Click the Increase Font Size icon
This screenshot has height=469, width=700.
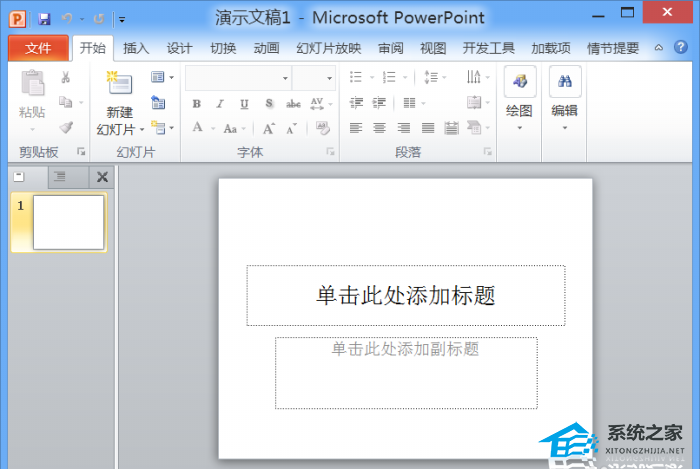click(x=269, y=129)
